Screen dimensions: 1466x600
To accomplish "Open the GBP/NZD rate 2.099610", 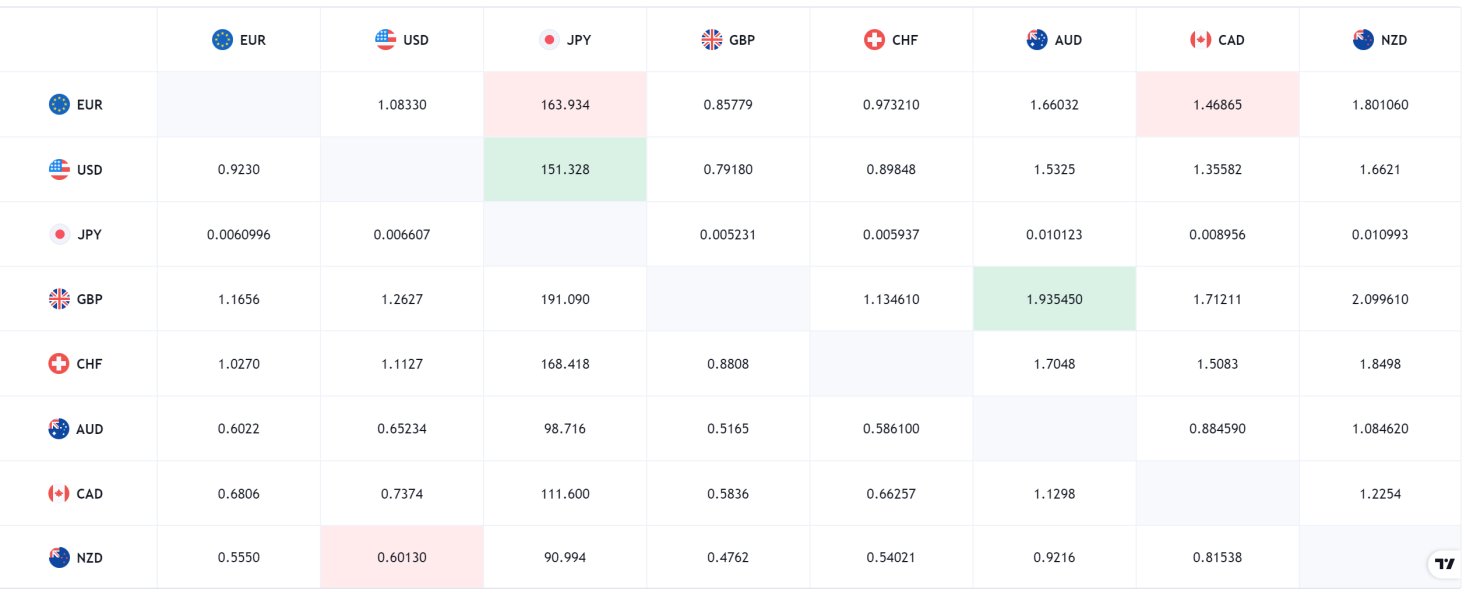I will coord(1380,299).
